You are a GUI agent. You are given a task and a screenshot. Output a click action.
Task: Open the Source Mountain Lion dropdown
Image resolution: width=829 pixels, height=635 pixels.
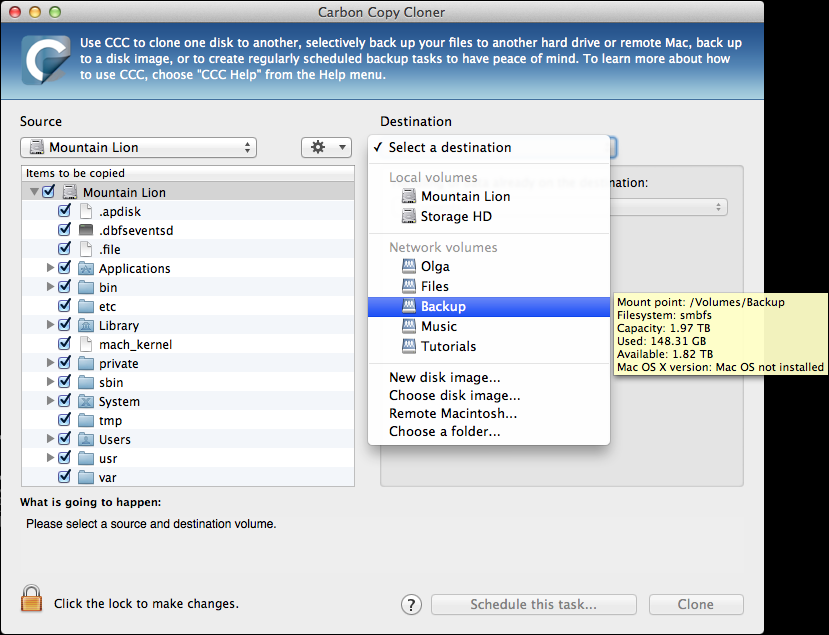pos(139,148)
